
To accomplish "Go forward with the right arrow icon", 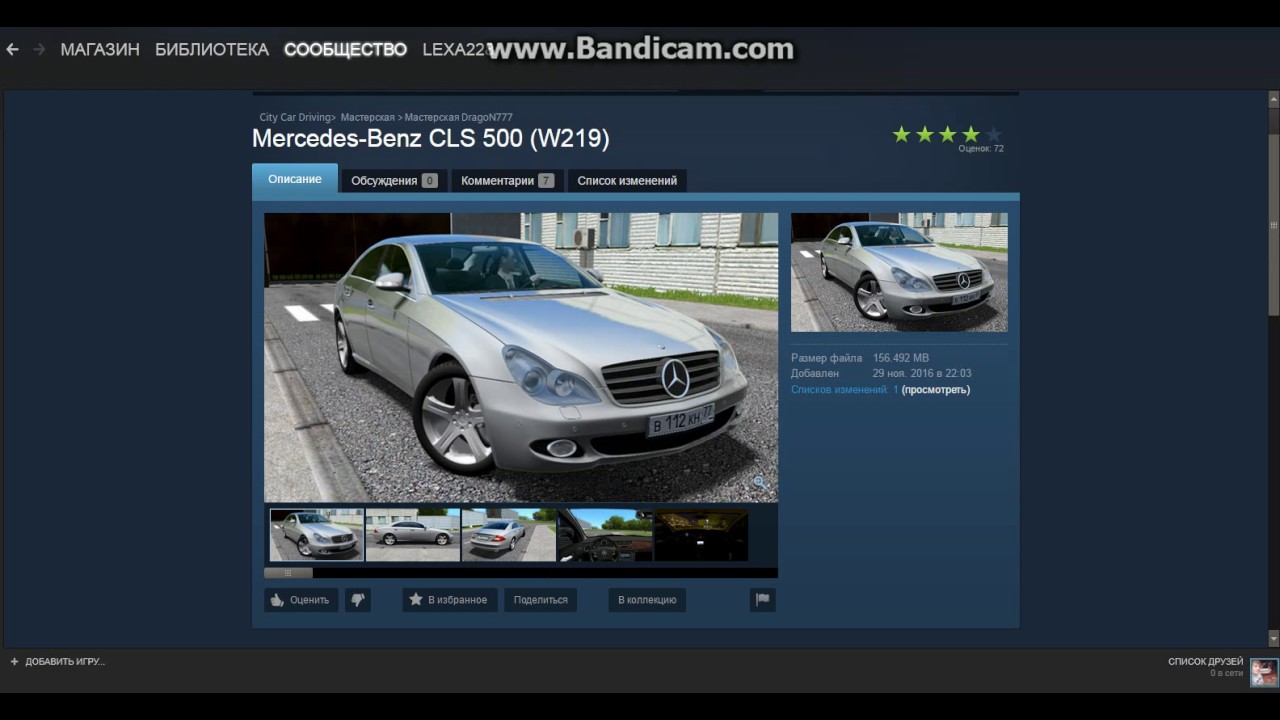I will click(x=39, y=49).
